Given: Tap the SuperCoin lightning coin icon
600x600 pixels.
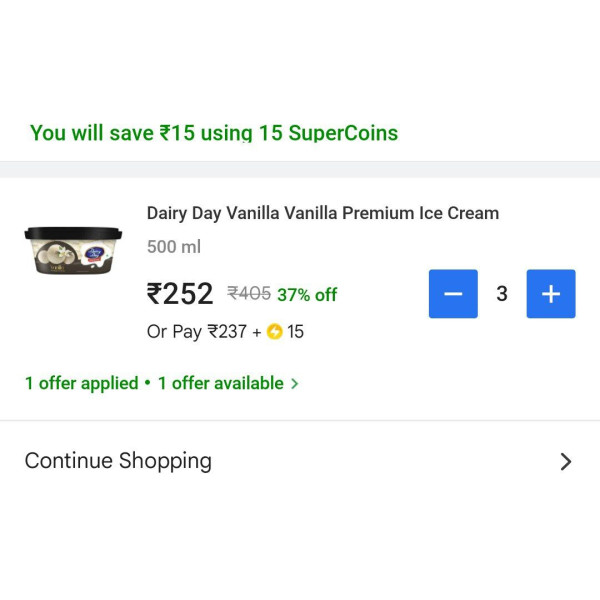Looking at the screenshot, I should coord(274,331).
